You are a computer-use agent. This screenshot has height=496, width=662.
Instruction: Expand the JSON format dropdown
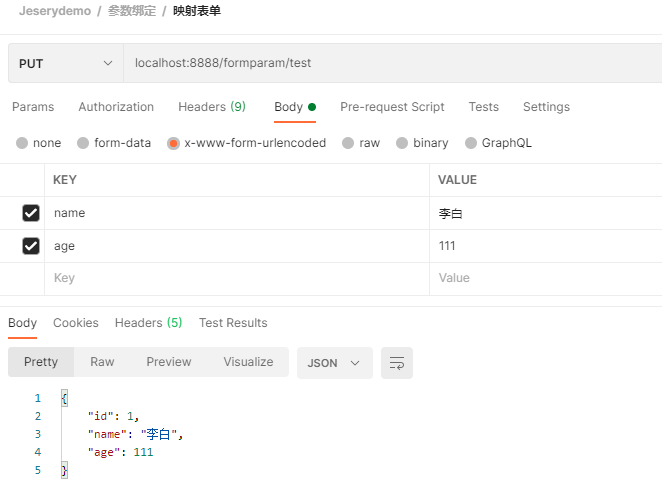tap(334, 362)
